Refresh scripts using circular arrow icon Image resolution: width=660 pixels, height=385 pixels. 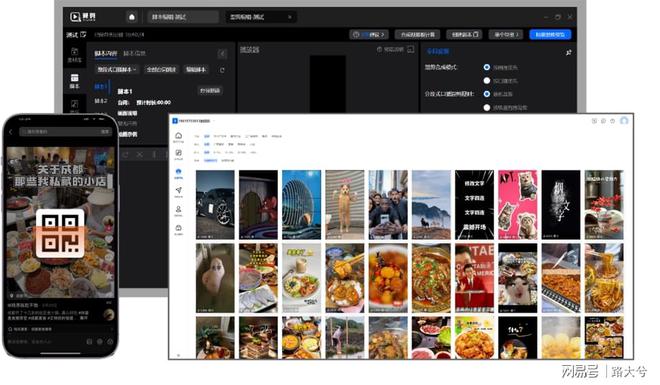point(222,70)
